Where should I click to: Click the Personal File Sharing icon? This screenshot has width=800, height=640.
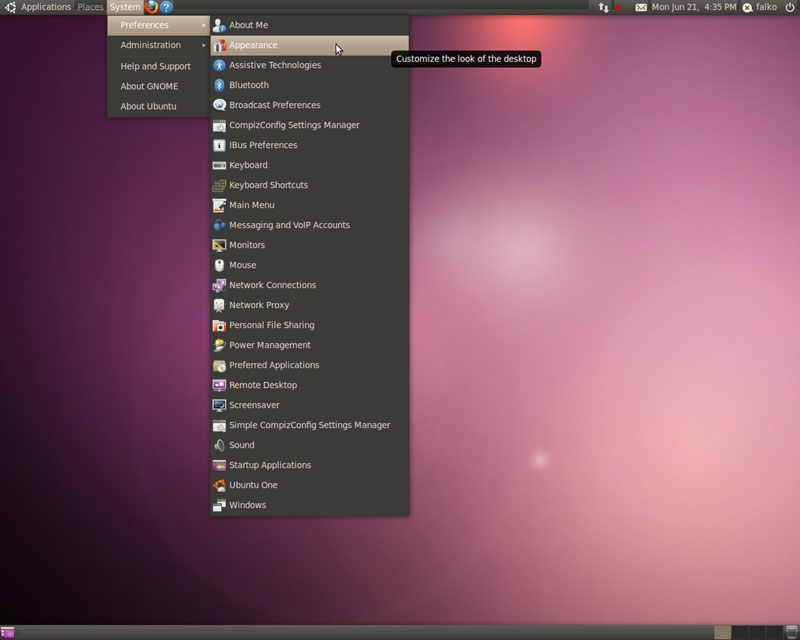coord(219,325)
